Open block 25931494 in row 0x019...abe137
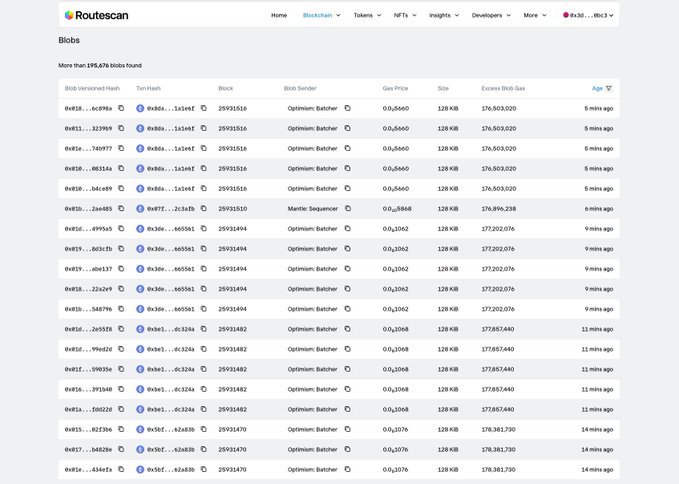Viewport: 679px width, 484px height. (233, 269)
